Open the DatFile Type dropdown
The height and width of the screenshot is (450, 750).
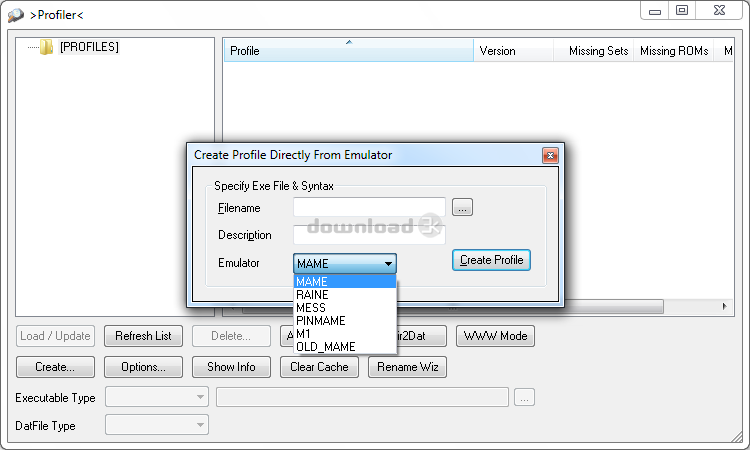pyautogui.click(x=157, y=425)
